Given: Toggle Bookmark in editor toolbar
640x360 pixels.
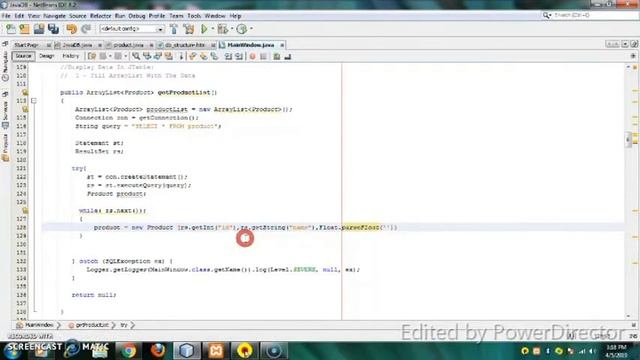Looking at the screenshot, I should click(x=214, y=56).
